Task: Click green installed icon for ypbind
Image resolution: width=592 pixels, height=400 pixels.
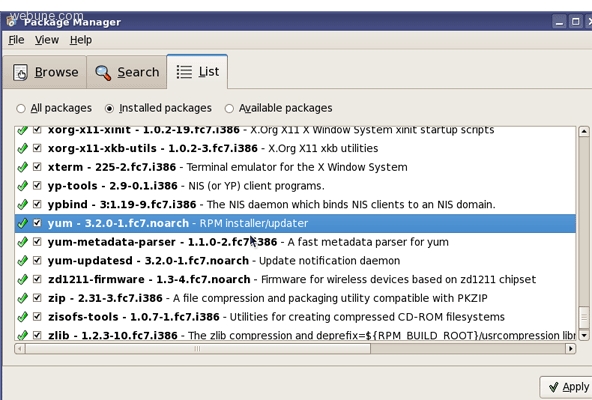Action: click(x=23, y=204)
